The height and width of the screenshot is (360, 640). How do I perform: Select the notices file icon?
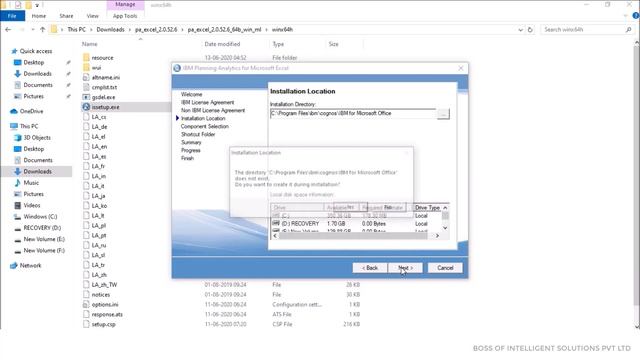point(86,294)
